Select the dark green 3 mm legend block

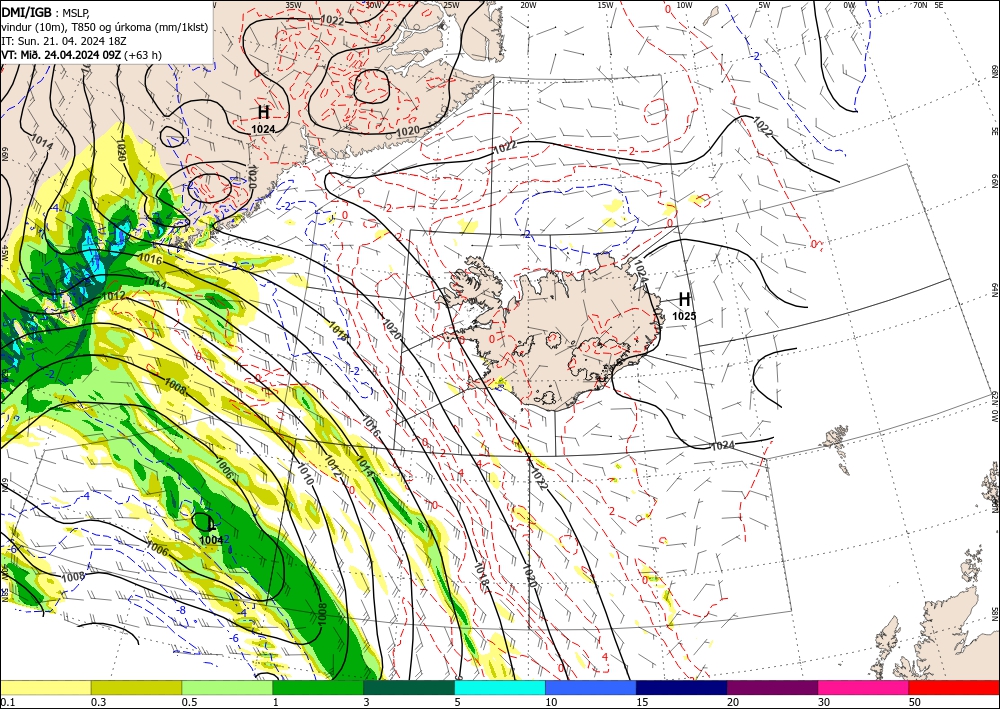point(409,687)
